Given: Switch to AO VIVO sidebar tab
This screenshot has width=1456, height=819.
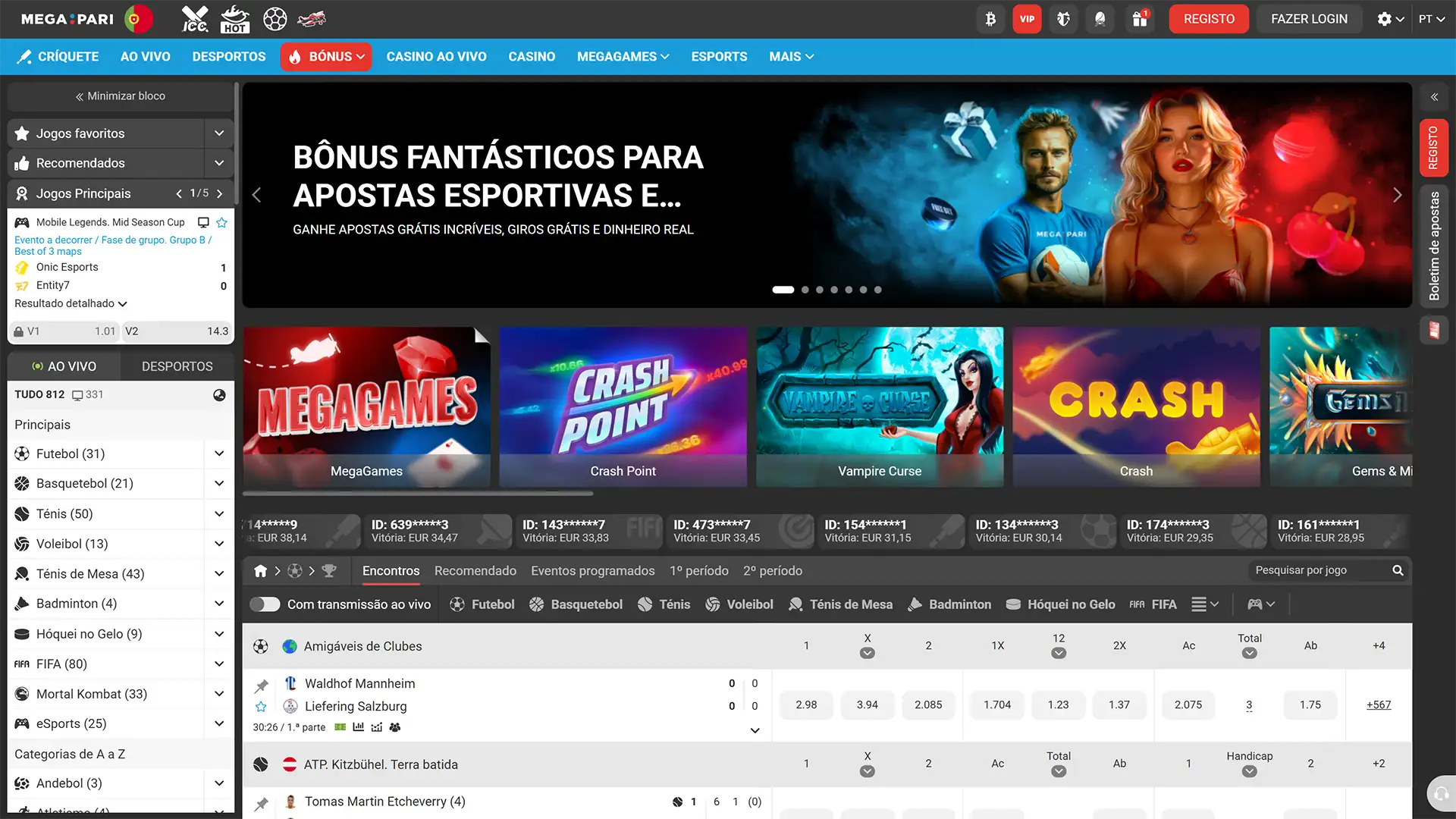Looking at the screenshot, I should (x=64, y=366).
